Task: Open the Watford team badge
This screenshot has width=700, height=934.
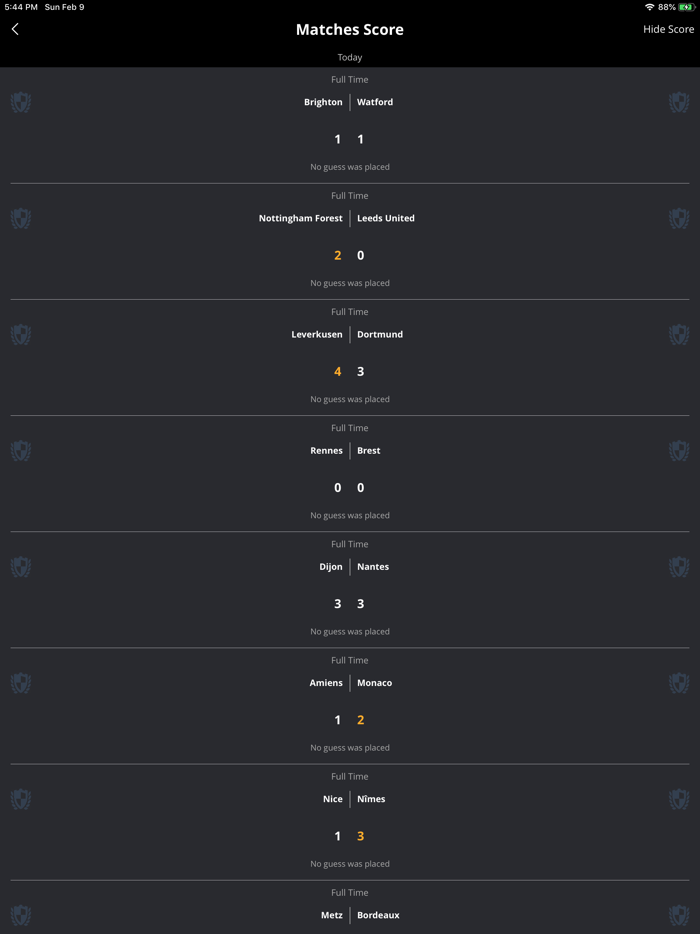Action: point(679,102)
